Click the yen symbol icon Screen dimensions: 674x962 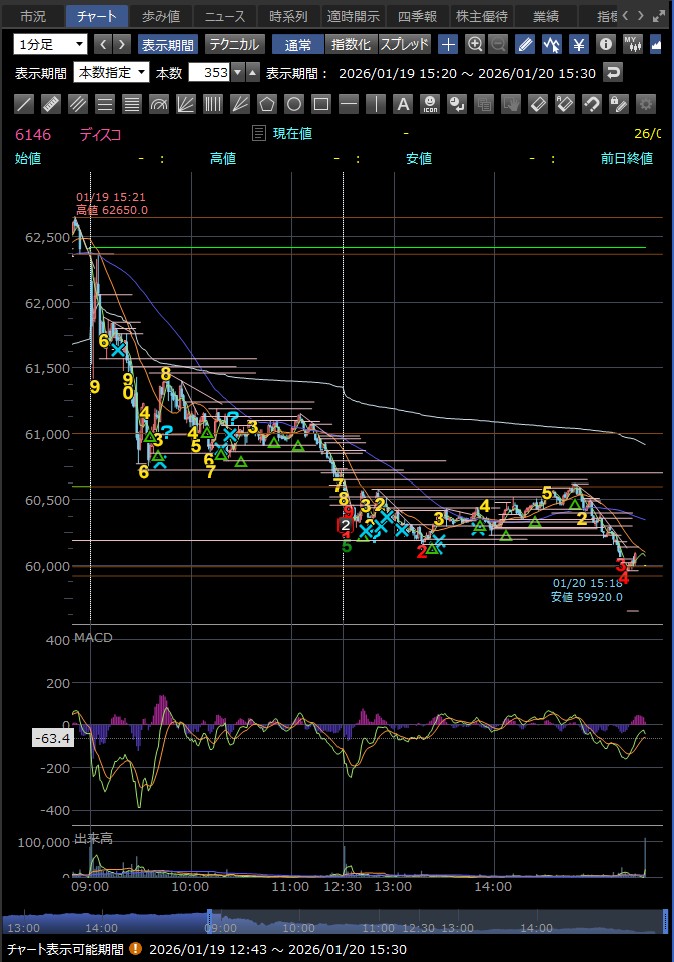pyautogui.click(x=578, y=44)
